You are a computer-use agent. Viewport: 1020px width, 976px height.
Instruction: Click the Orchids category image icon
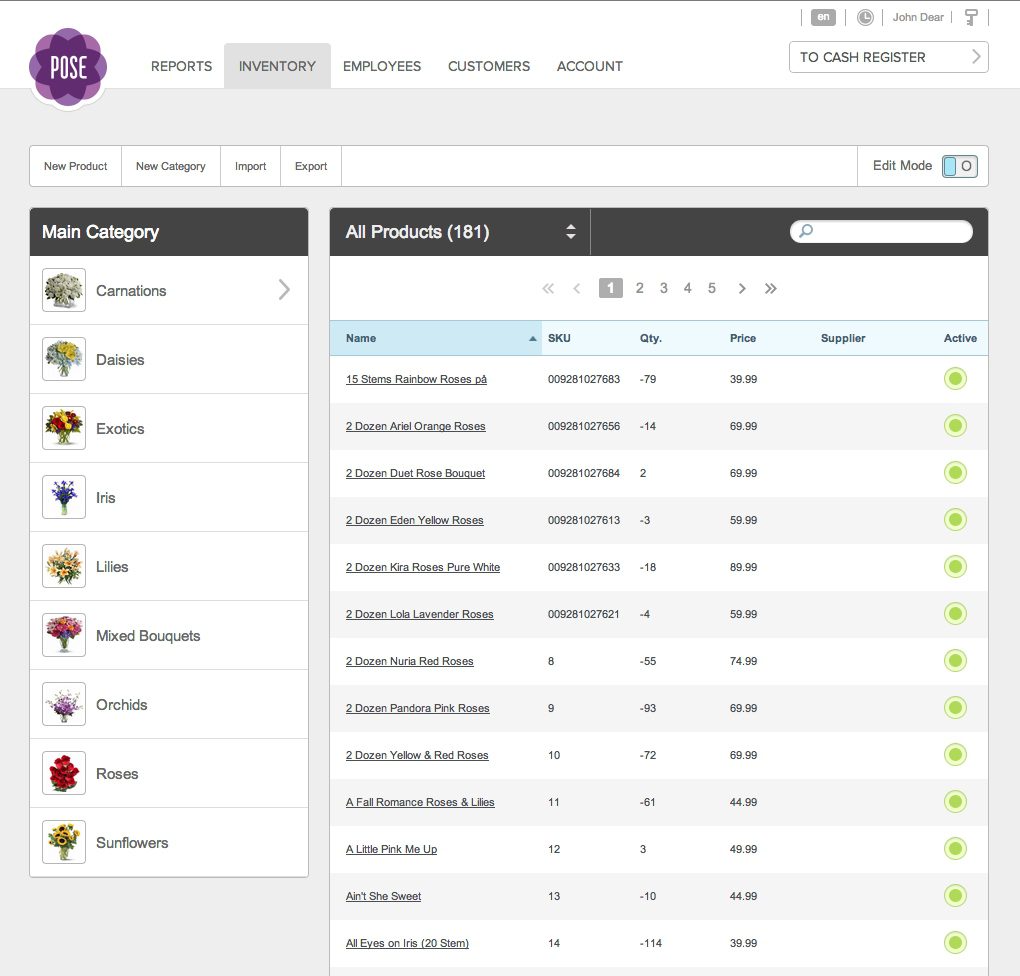(x=64, y=704)
